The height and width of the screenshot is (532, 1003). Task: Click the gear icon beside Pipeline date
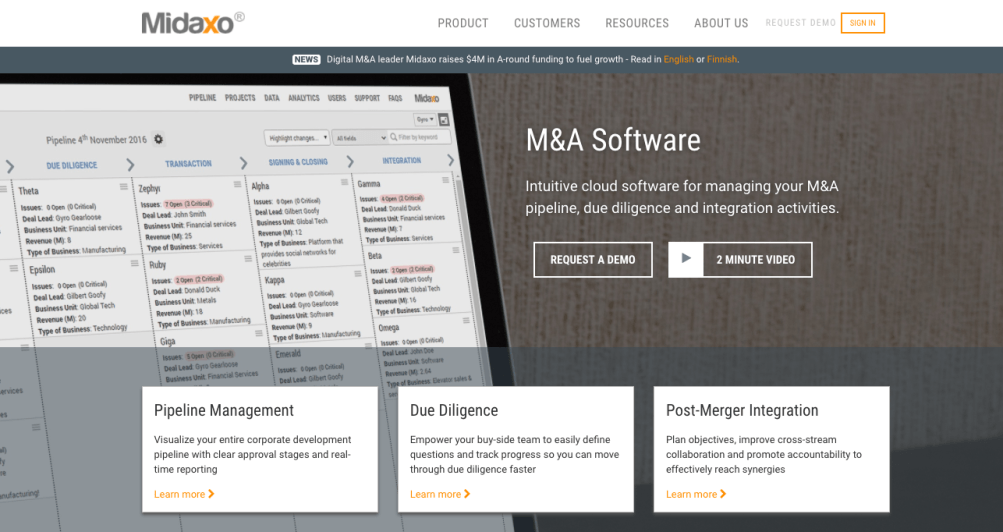coord(158,139)
